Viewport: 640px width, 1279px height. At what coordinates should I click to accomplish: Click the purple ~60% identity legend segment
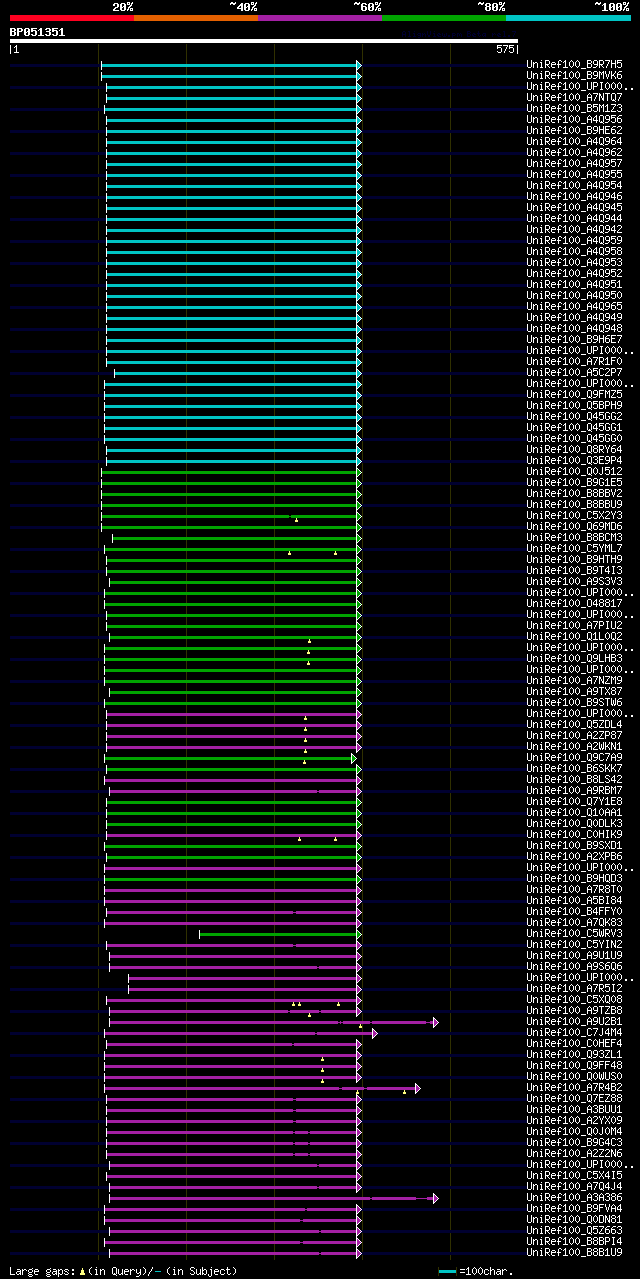(x=319, y=18)
